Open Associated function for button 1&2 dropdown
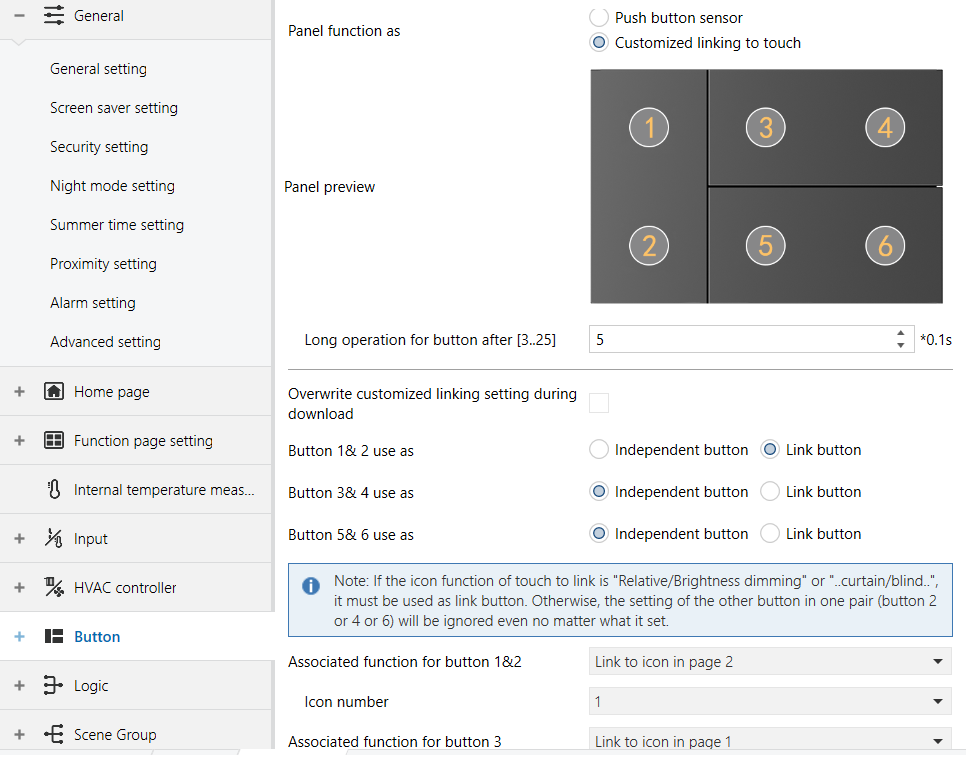Image resolution: width=966 pixels, height=760 pixels. tap(770, 661)
